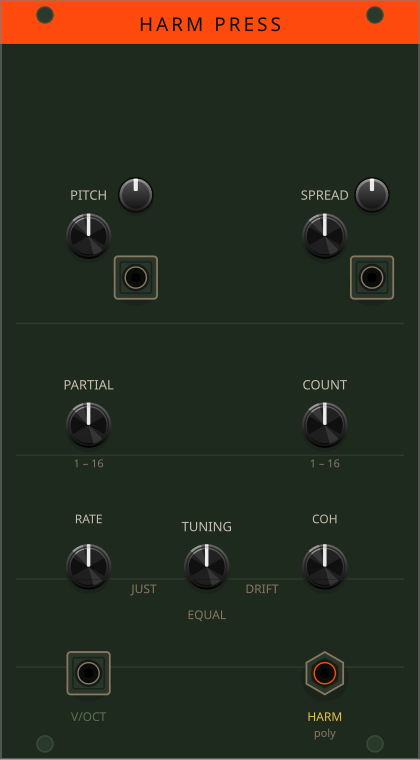
Task: Click the DRIFT tuning label
Action: pyautogui.click(x=262, y=589)
